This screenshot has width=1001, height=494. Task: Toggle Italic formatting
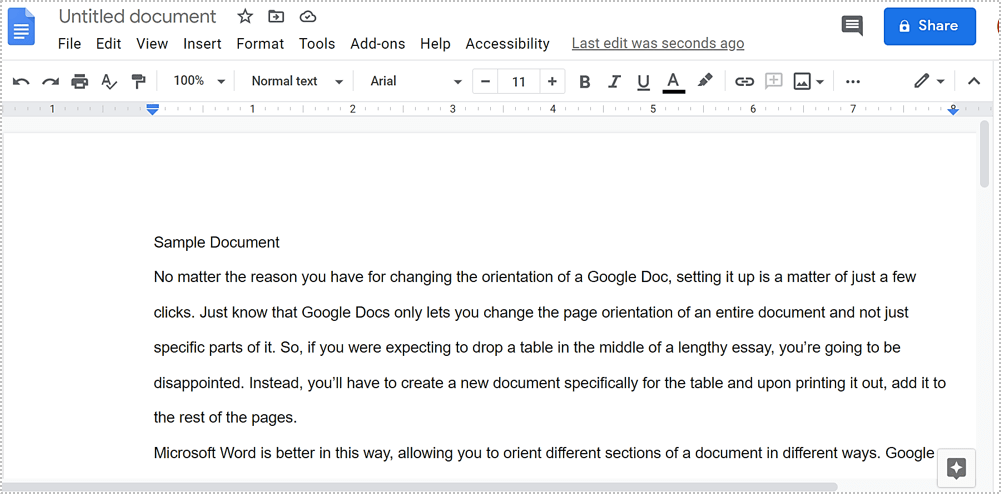pos(614,82)
